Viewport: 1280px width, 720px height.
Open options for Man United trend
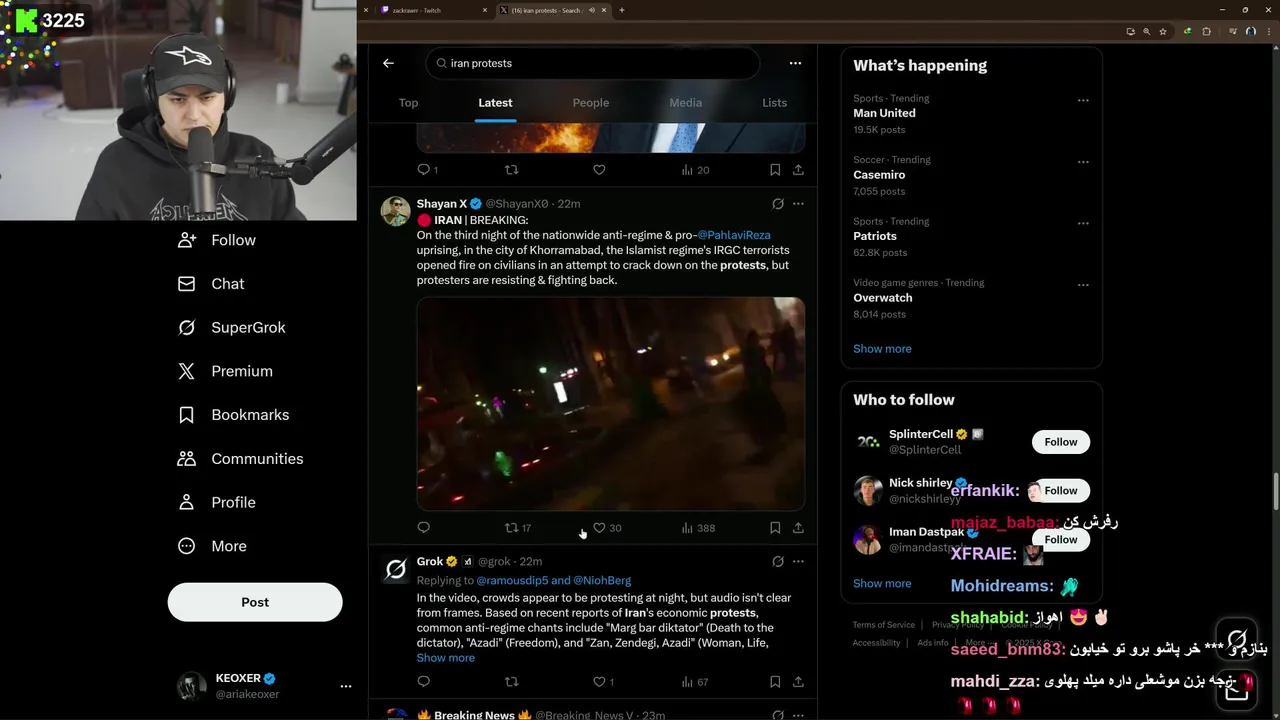coord(1083,100)
